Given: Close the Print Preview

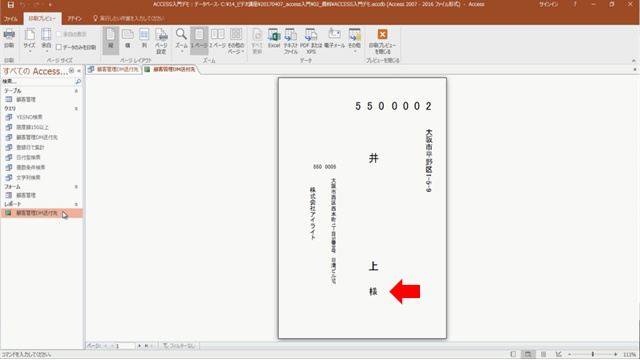Looking at the screenshot, I should [382, 41].
